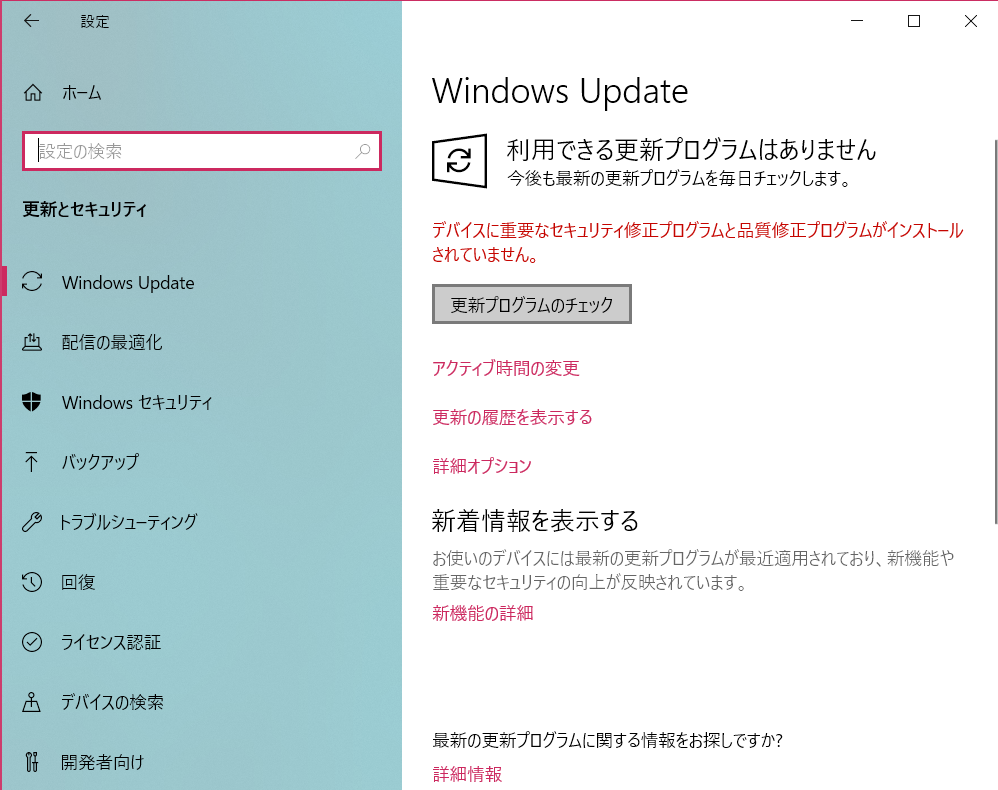Click the large update status icon
998x790 pixels.
click(x=460, y=160)
